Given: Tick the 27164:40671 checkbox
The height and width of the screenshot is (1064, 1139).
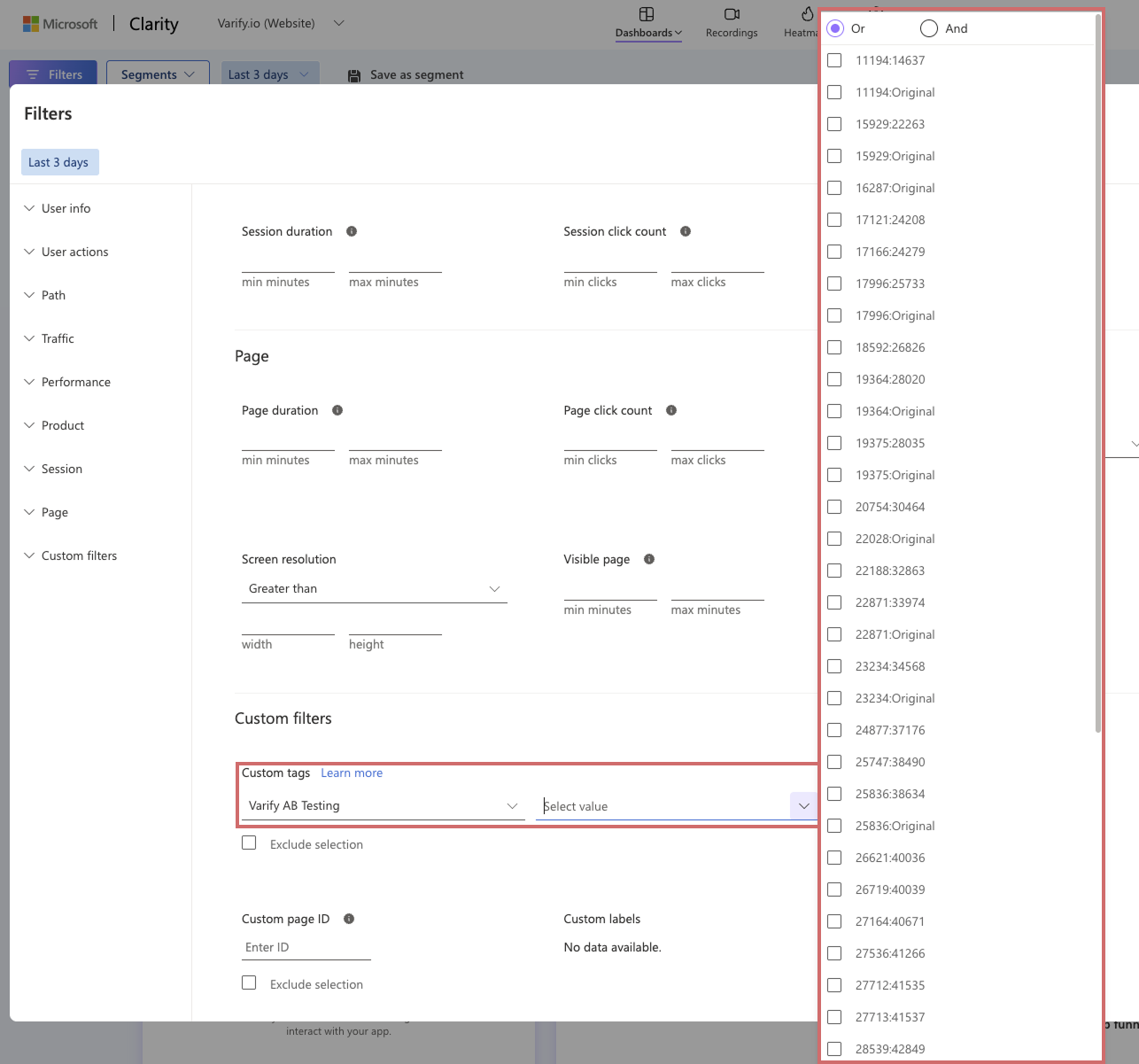Looking at the screenshot, I should 834,921.
